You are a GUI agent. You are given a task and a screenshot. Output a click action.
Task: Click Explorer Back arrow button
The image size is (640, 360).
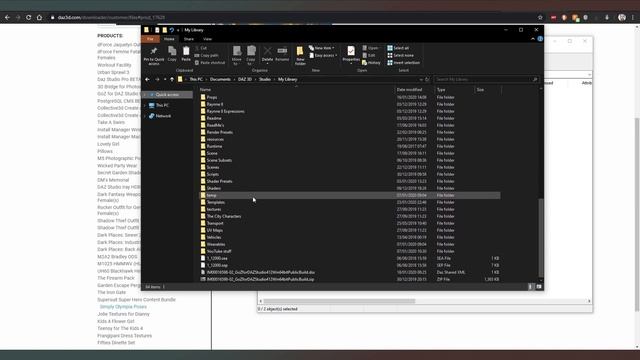[x=147, y=80]
